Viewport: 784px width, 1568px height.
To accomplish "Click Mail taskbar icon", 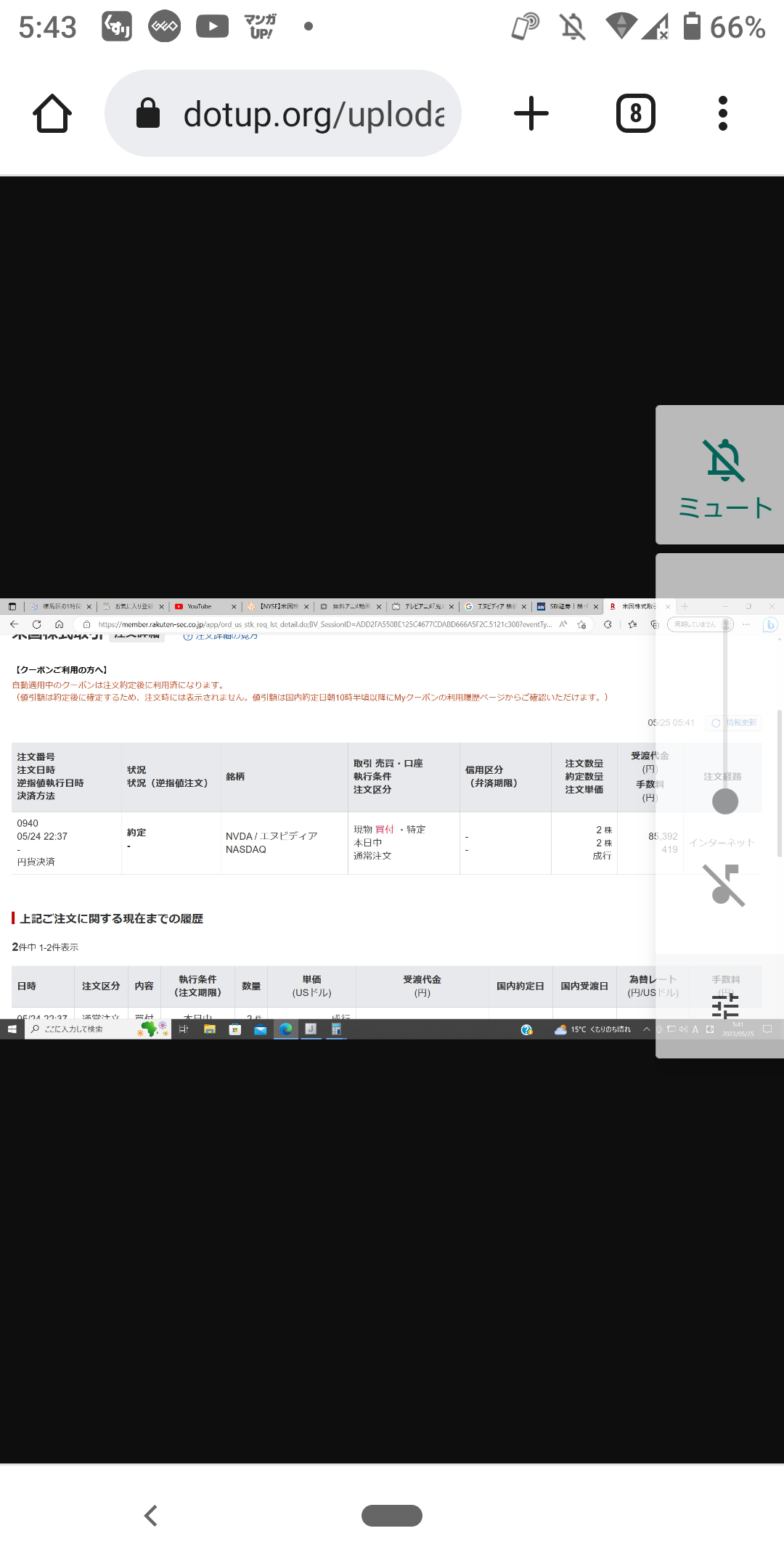I will [260, 1029].
